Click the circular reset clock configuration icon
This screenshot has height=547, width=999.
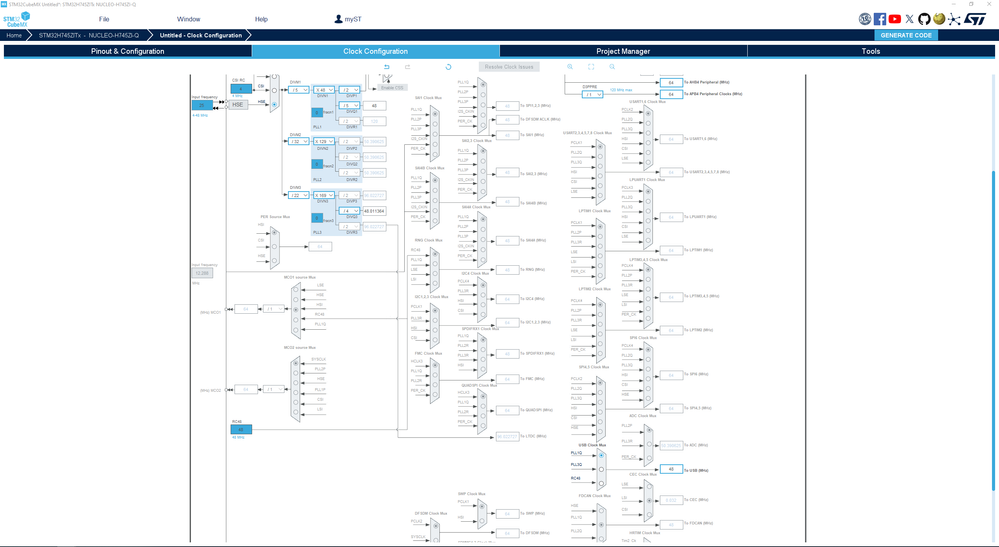pos(448,67)
